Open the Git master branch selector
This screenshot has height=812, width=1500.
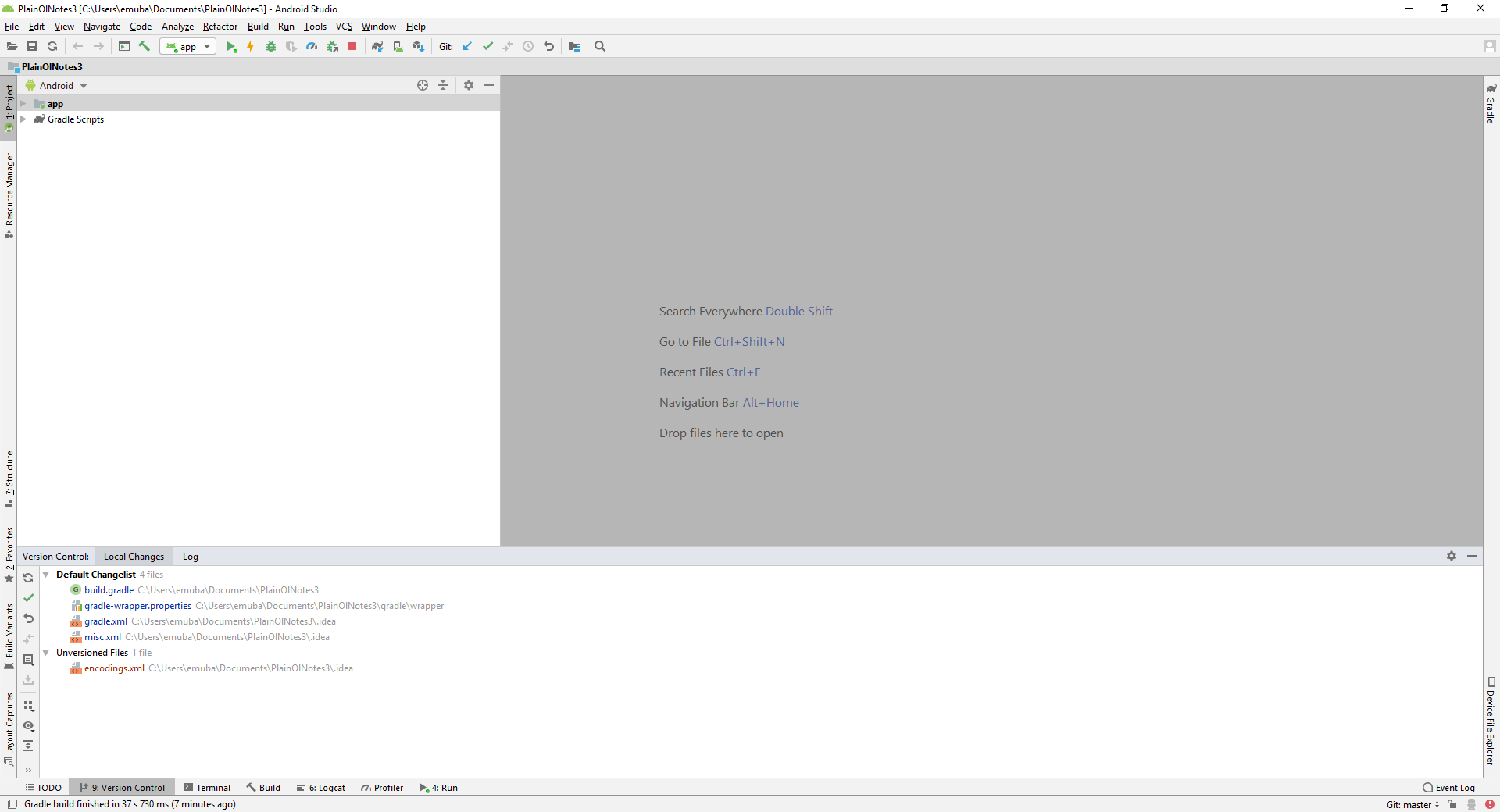click(x=1412, y=805)
